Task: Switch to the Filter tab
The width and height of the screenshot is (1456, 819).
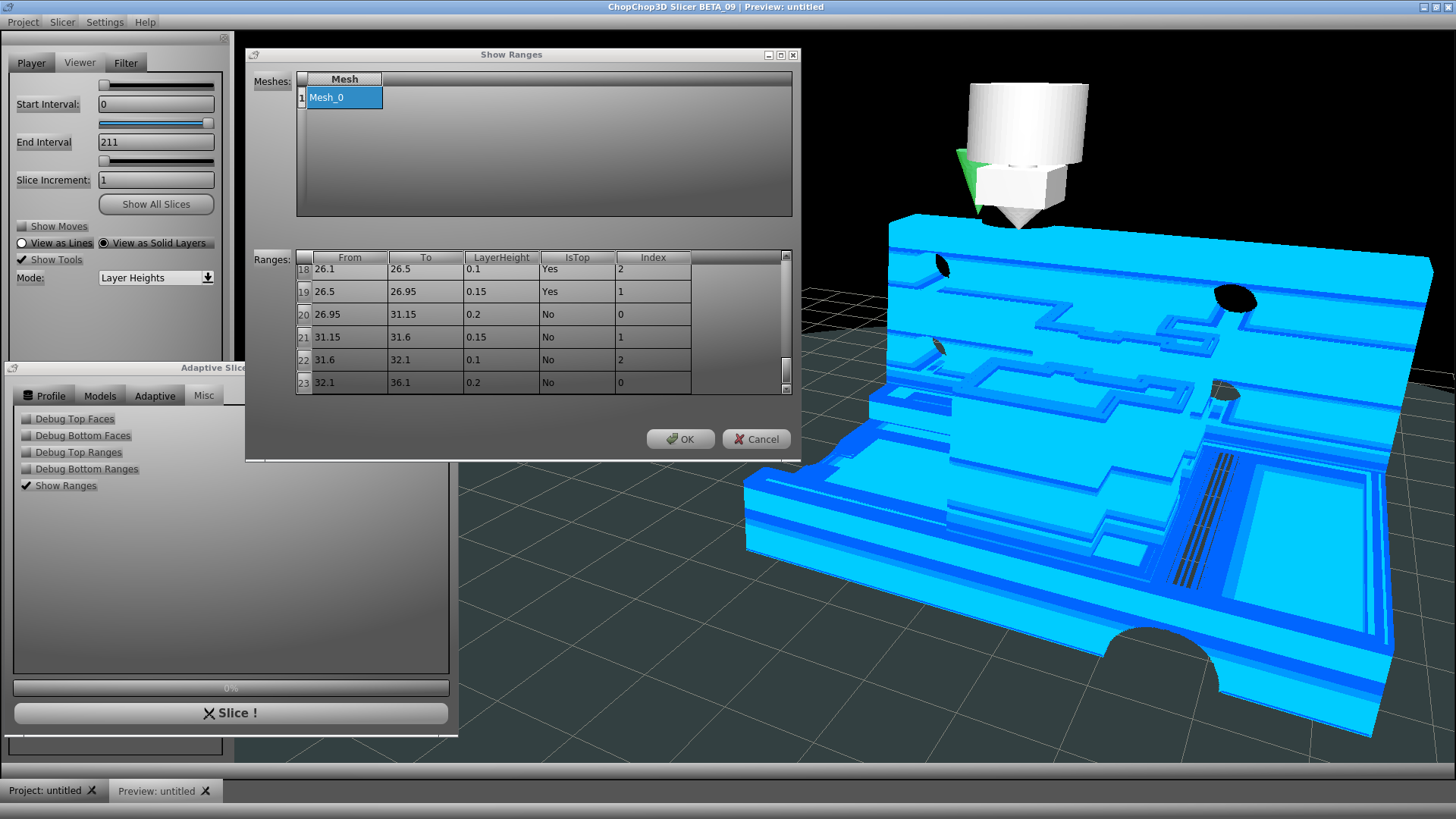Action: (x=126, y=63)
